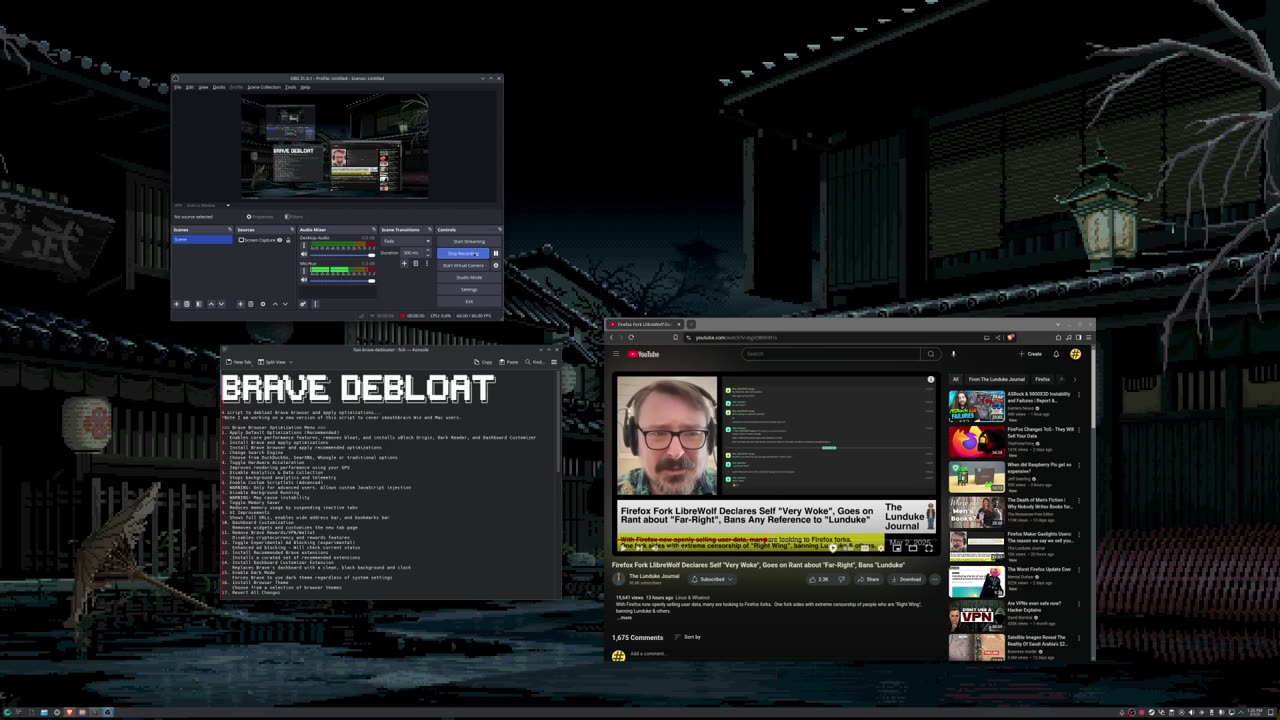Add a scene transition with plus icon
The image size is (1280, 720).
pos(404,264)
